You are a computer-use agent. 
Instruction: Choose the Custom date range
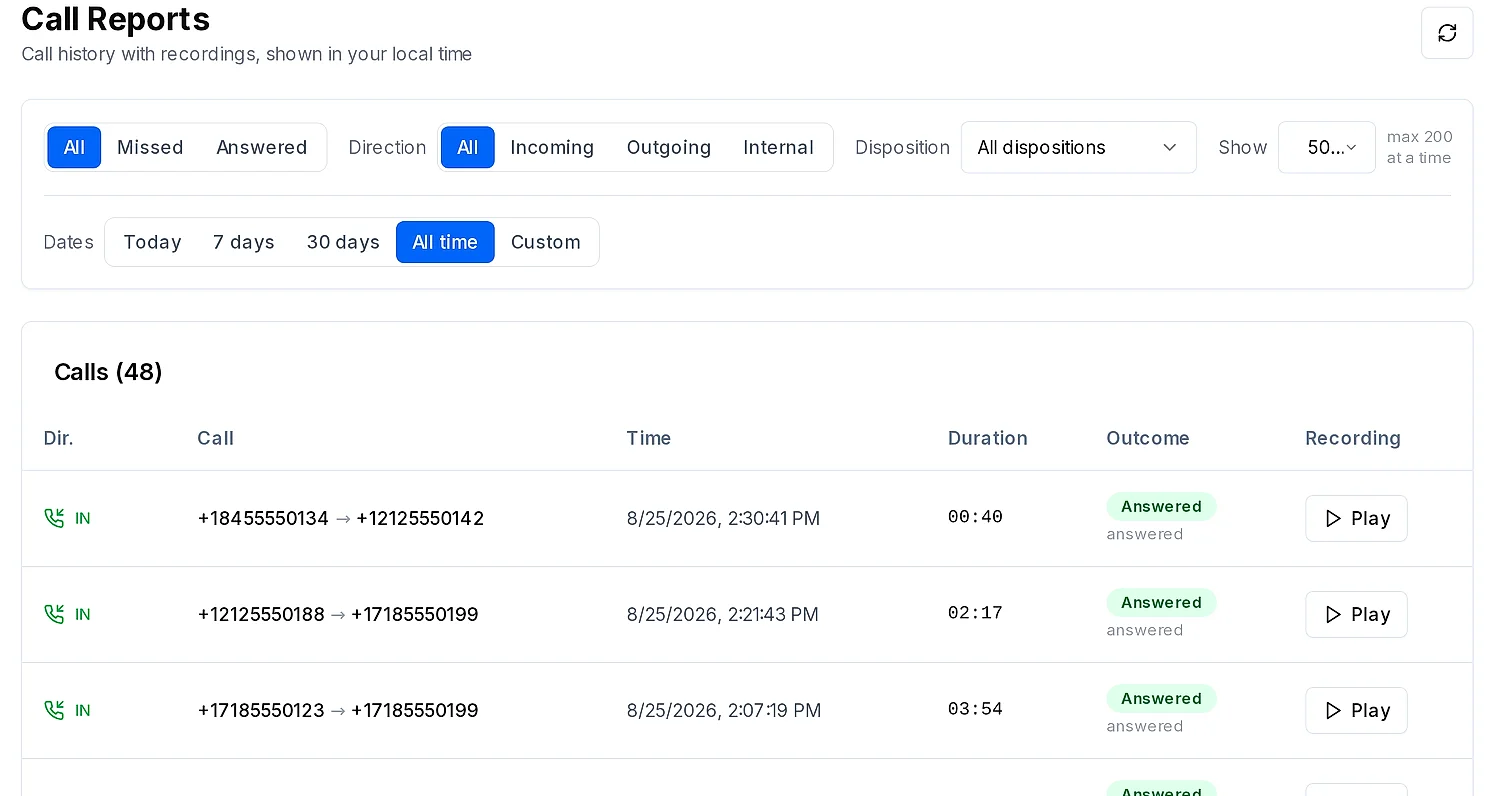[545, 242]
